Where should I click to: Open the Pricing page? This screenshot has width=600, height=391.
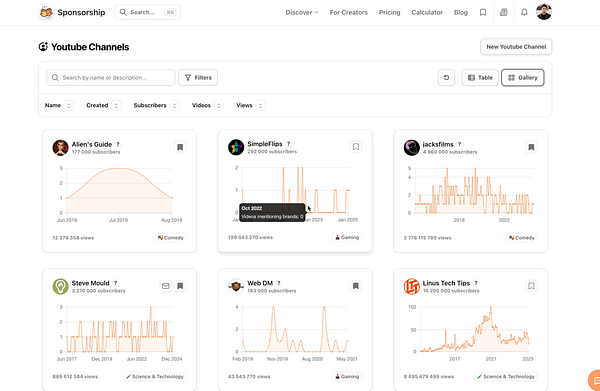(x=390, y=13)
